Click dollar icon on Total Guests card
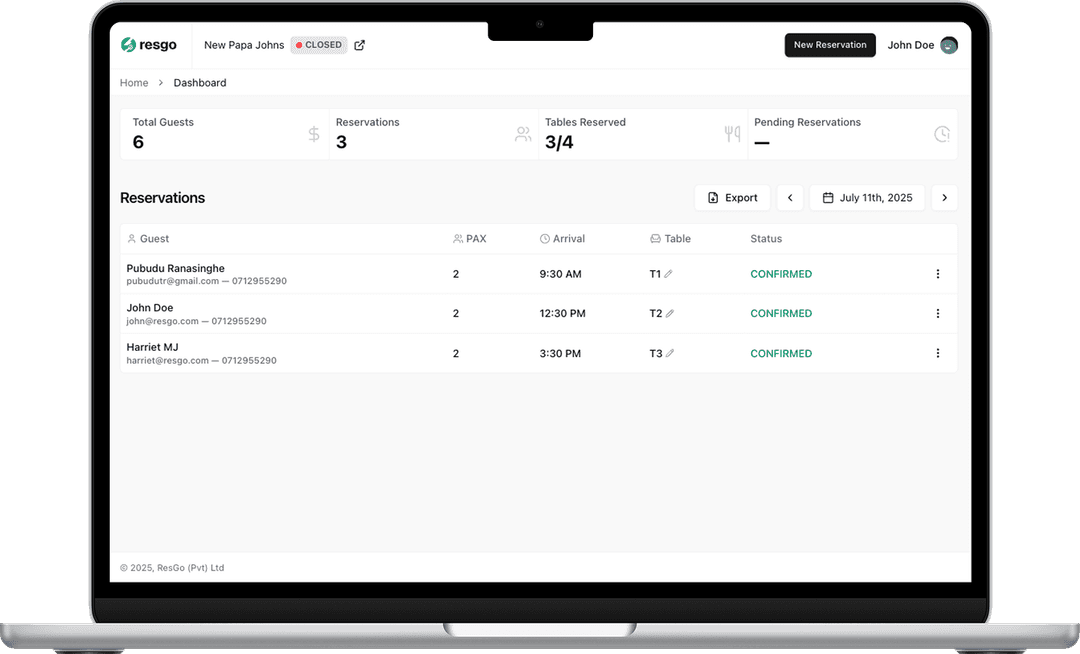Screen dimensions: 1080x654 (x=314, y=134)
